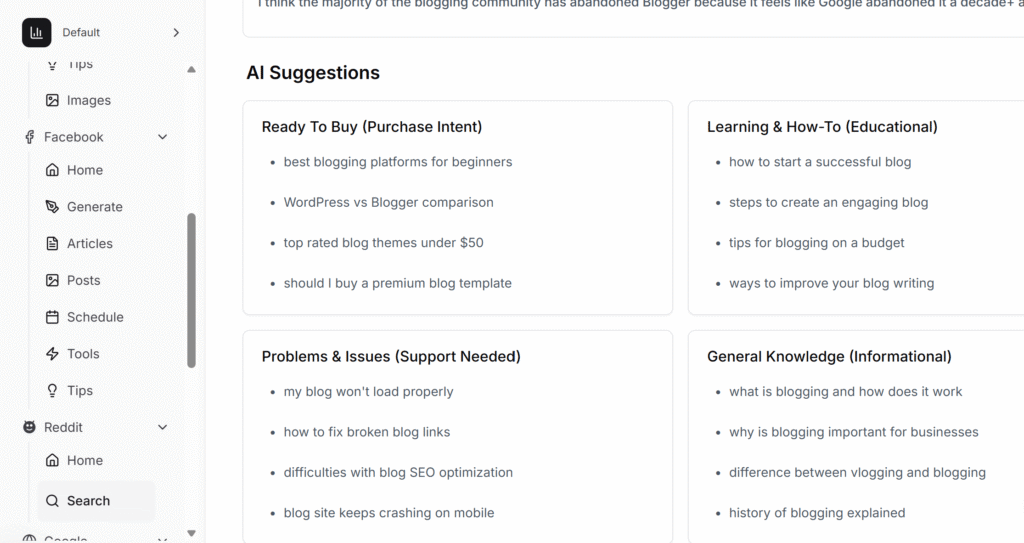Go to Reddit Home menu item
The width and height of the screenshot is (1024, 543).
tap(84, 460)
